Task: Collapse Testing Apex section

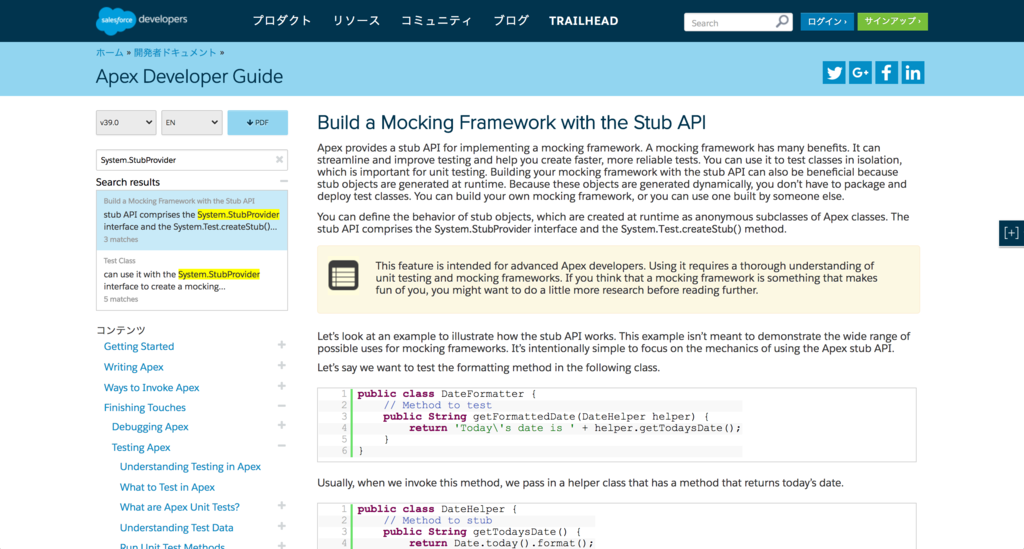Action: [281, 446]
